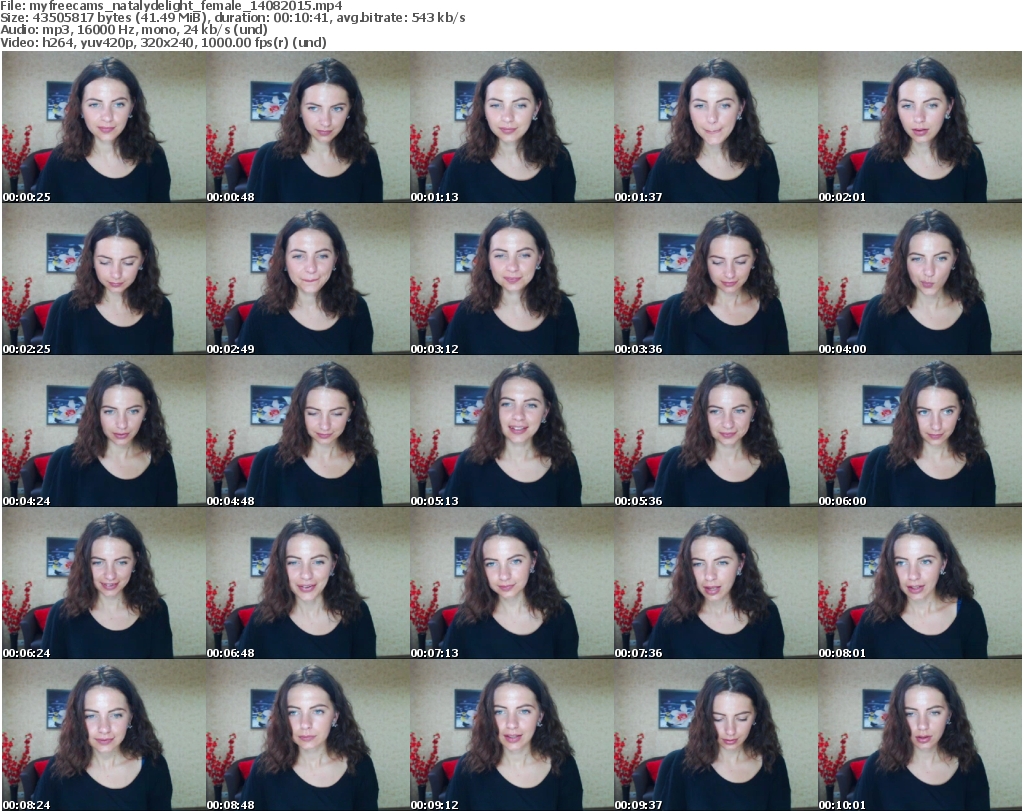Select the thumbnail frame stamped 00:00:48
Viewport: 1024px width, 811px height.
click(308, 127)
